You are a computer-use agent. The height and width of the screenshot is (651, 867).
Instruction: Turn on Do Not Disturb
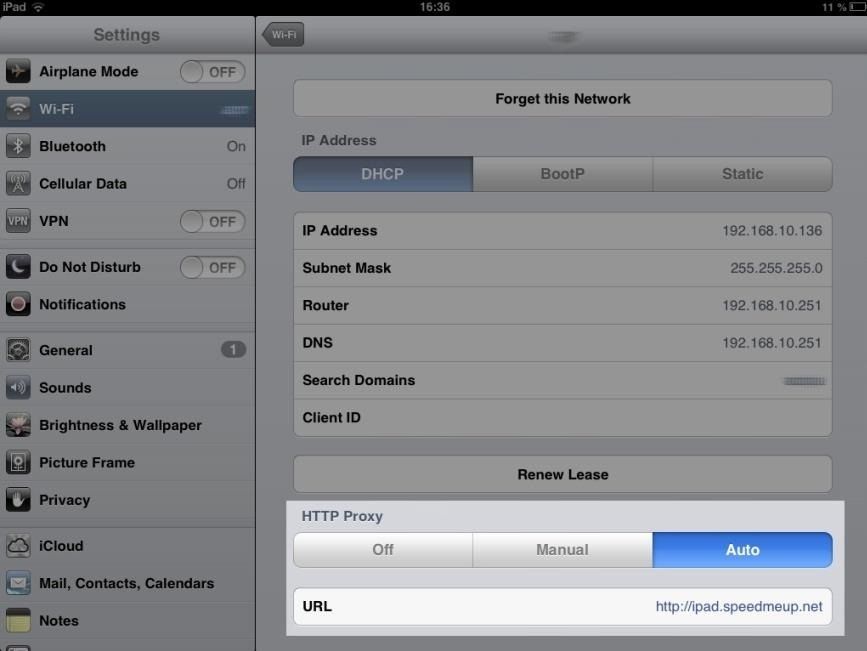pyautogui.click(x=212, y=266)
